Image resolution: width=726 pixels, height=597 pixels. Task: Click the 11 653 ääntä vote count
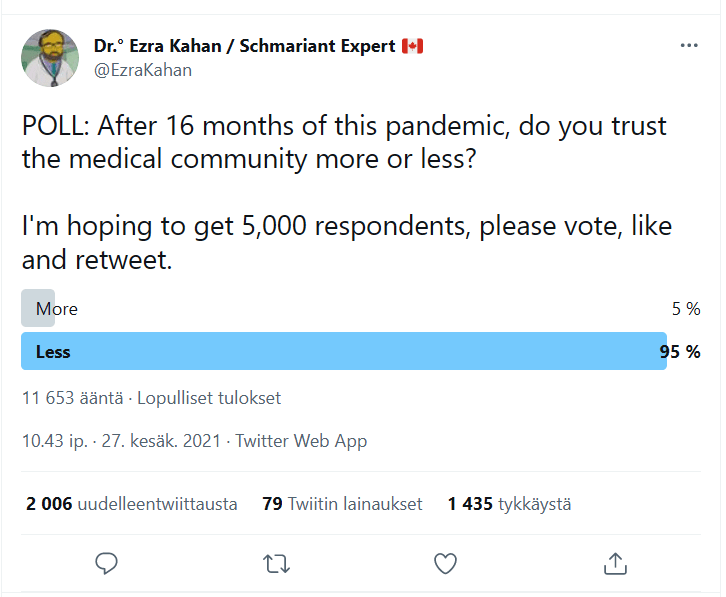point(72,398)
